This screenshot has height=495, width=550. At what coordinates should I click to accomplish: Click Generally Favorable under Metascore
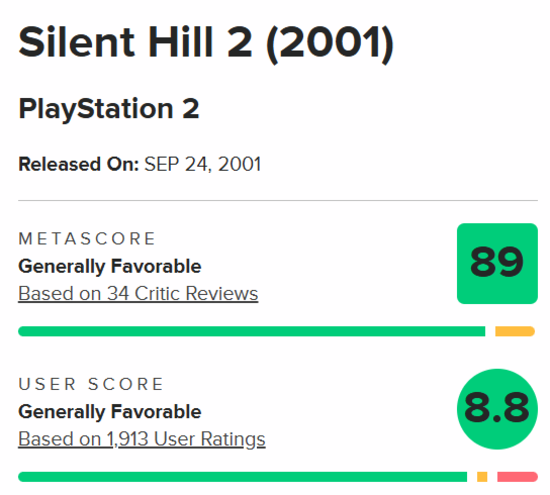(x=110, y=266)
